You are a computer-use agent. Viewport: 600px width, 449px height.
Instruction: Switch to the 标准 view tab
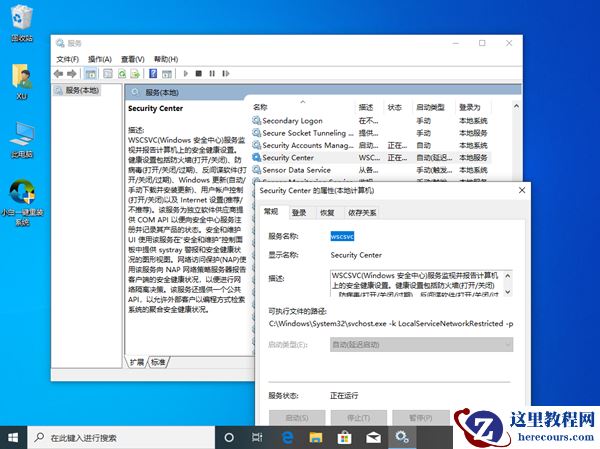(x=158, y=362)
